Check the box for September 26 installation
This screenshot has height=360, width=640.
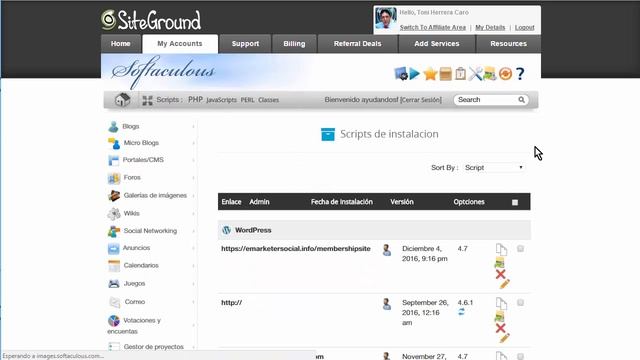click(x=520, y=302)
